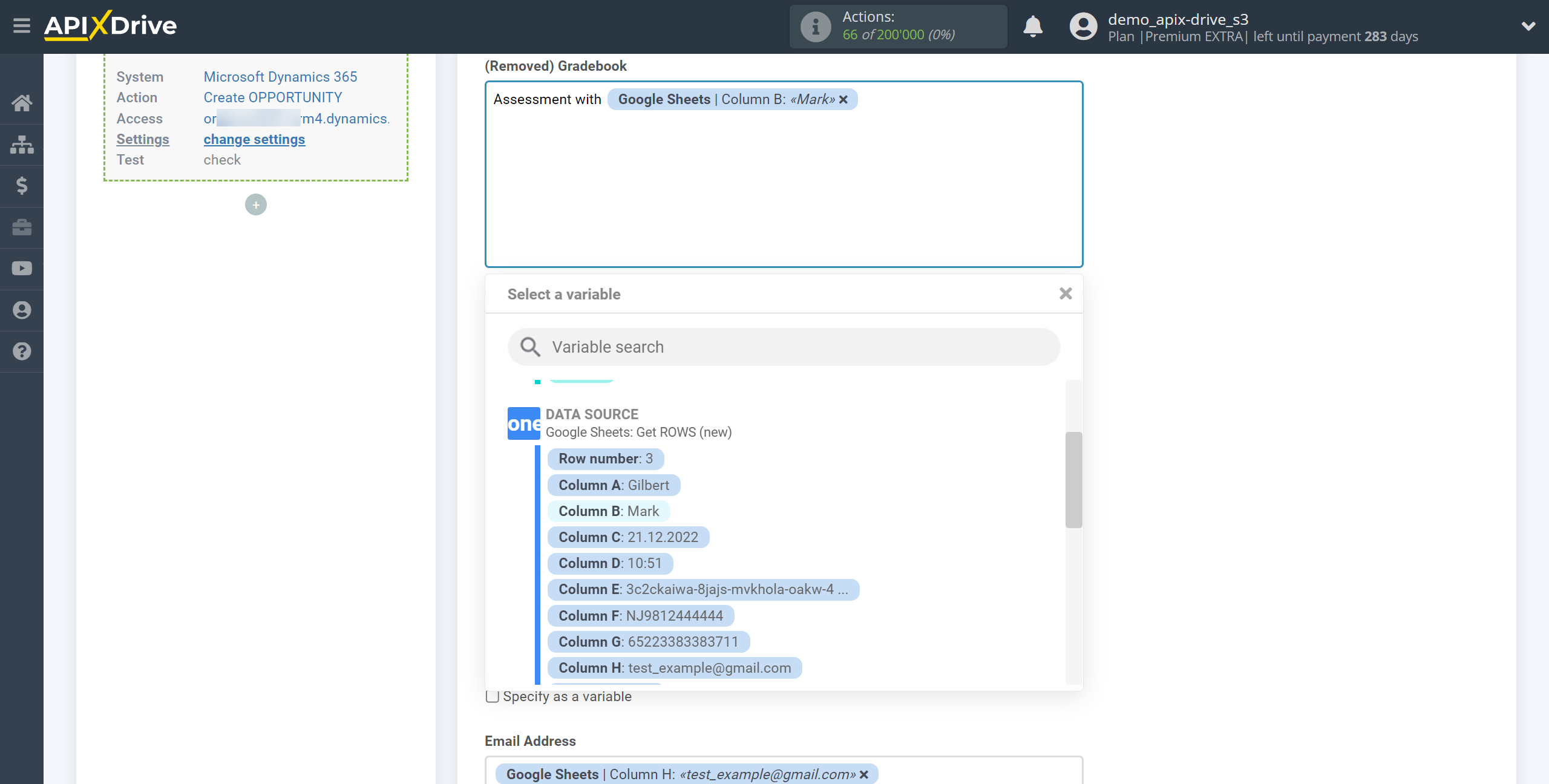The width and height of the screenshot is (1549, 784).
Task: Select variable Column G: 65223383383711
Action: coord(649,642)
